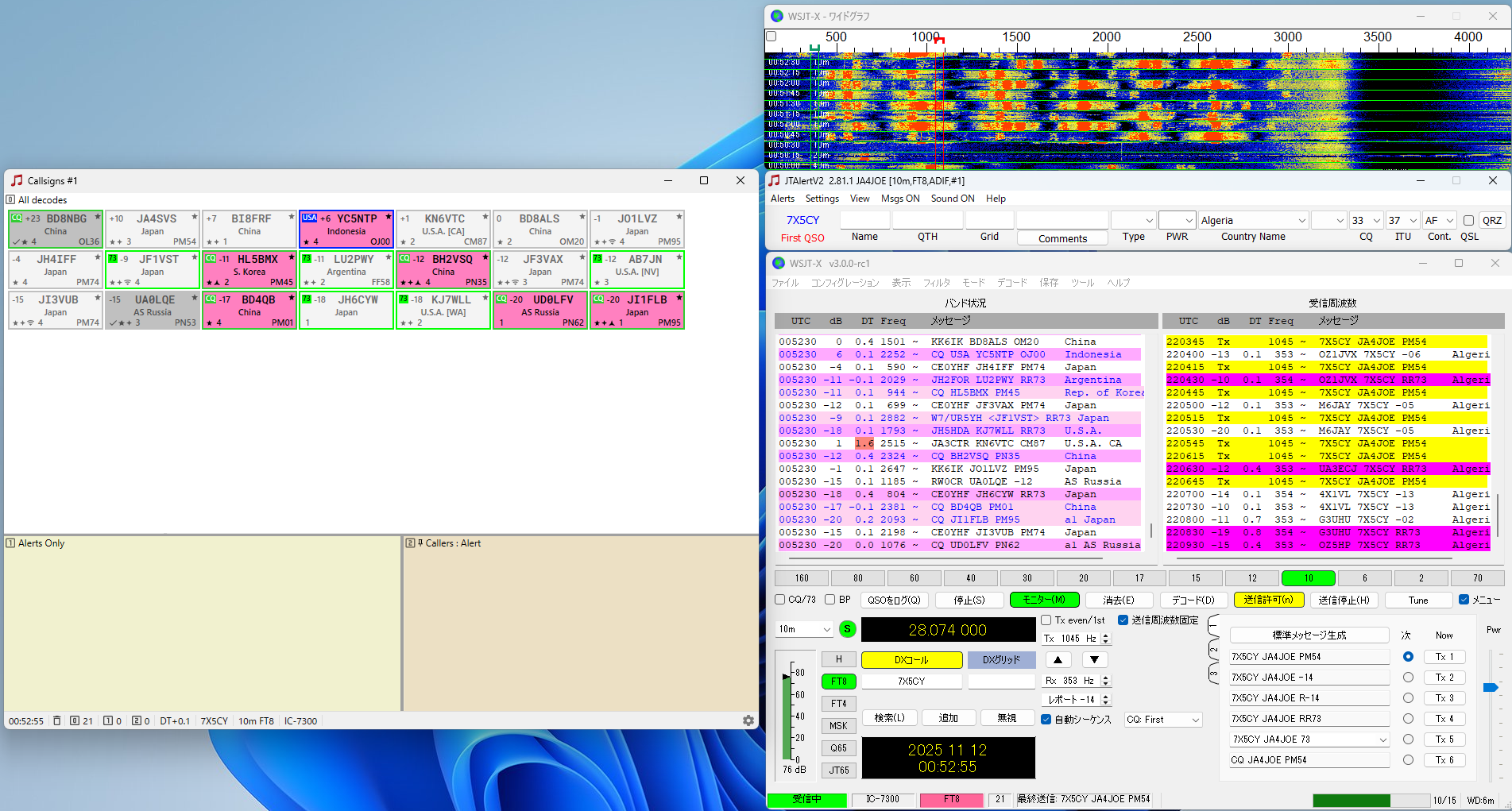Click the Pwr power slider handle

click(1491, 688)
